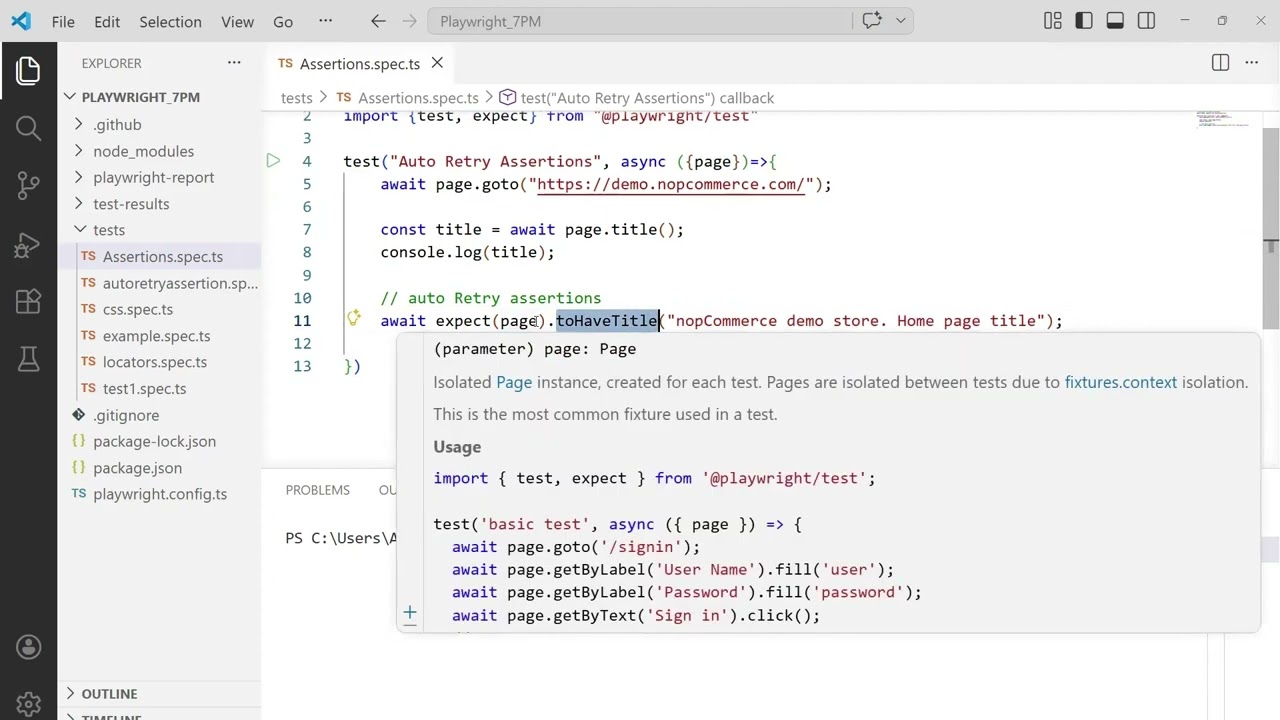Go forward with the right arrow

click(407, 21)
